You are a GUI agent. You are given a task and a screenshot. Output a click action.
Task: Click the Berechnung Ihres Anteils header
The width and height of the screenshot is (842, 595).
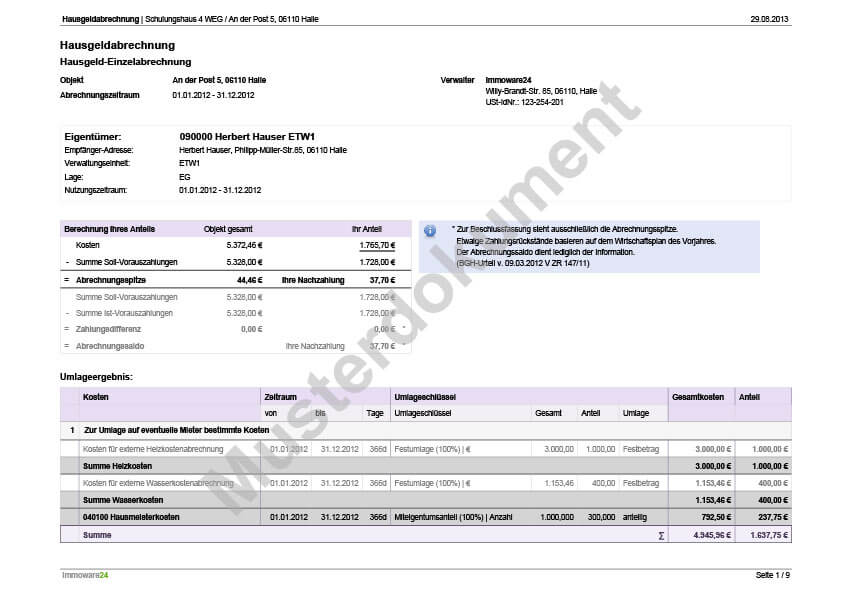(109, 229)
